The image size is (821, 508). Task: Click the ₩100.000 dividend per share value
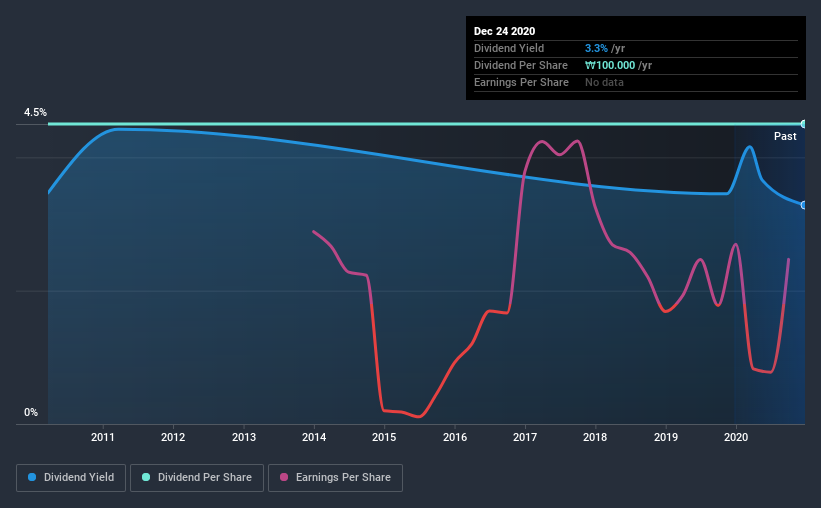[610, 65]
